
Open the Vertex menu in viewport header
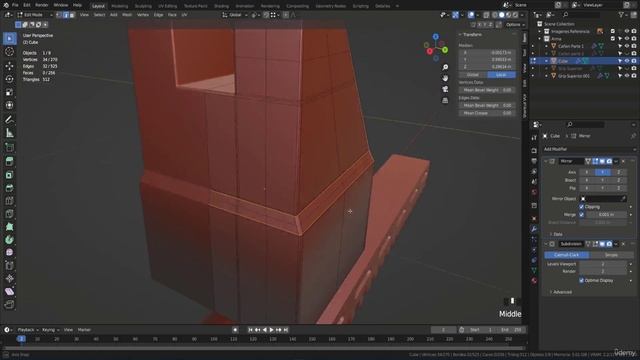pyautogui.click(x=143, y=15)
